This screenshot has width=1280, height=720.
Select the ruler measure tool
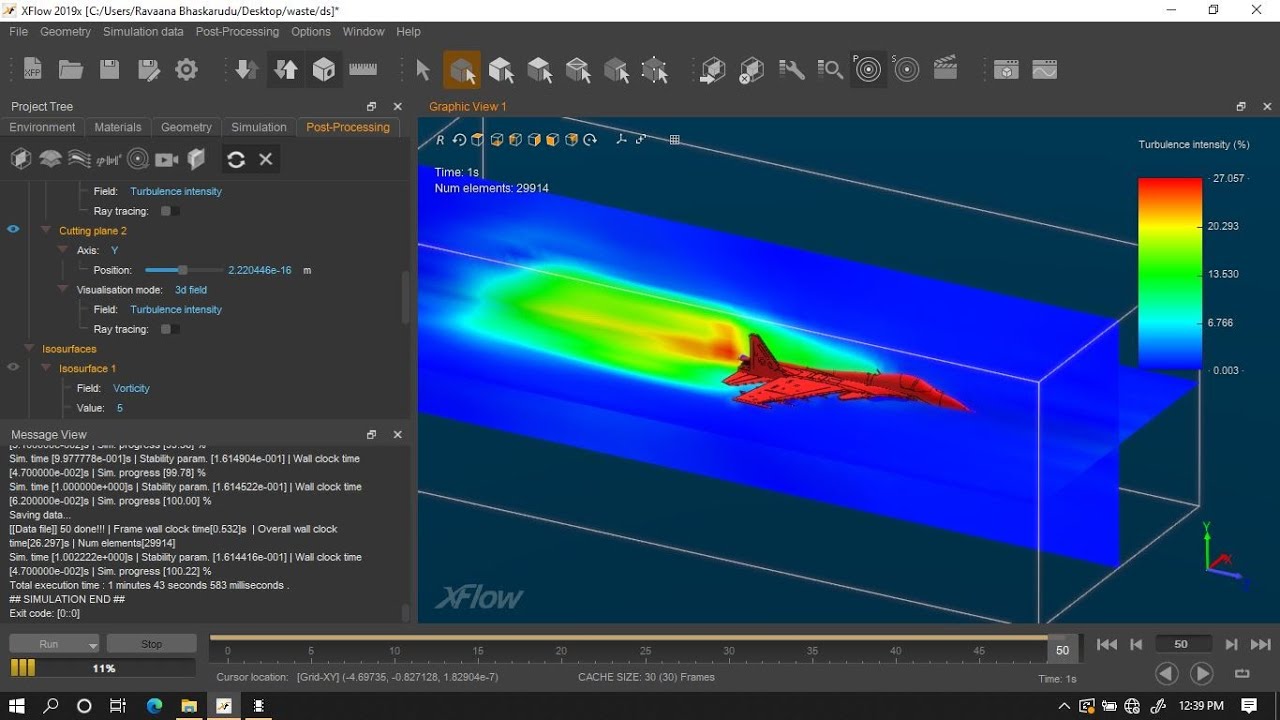pyautogui.click(x=363, y=70)
